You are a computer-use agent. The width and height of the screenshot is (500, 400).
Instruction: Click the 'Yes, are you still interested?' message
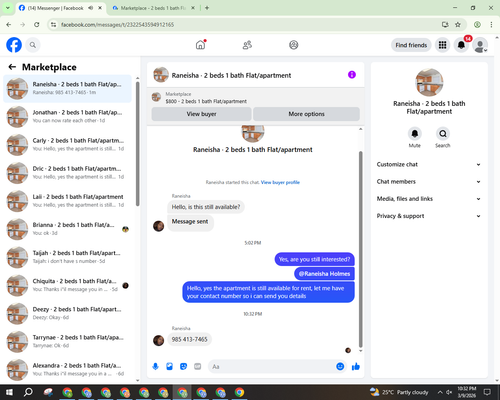[314, 259]
